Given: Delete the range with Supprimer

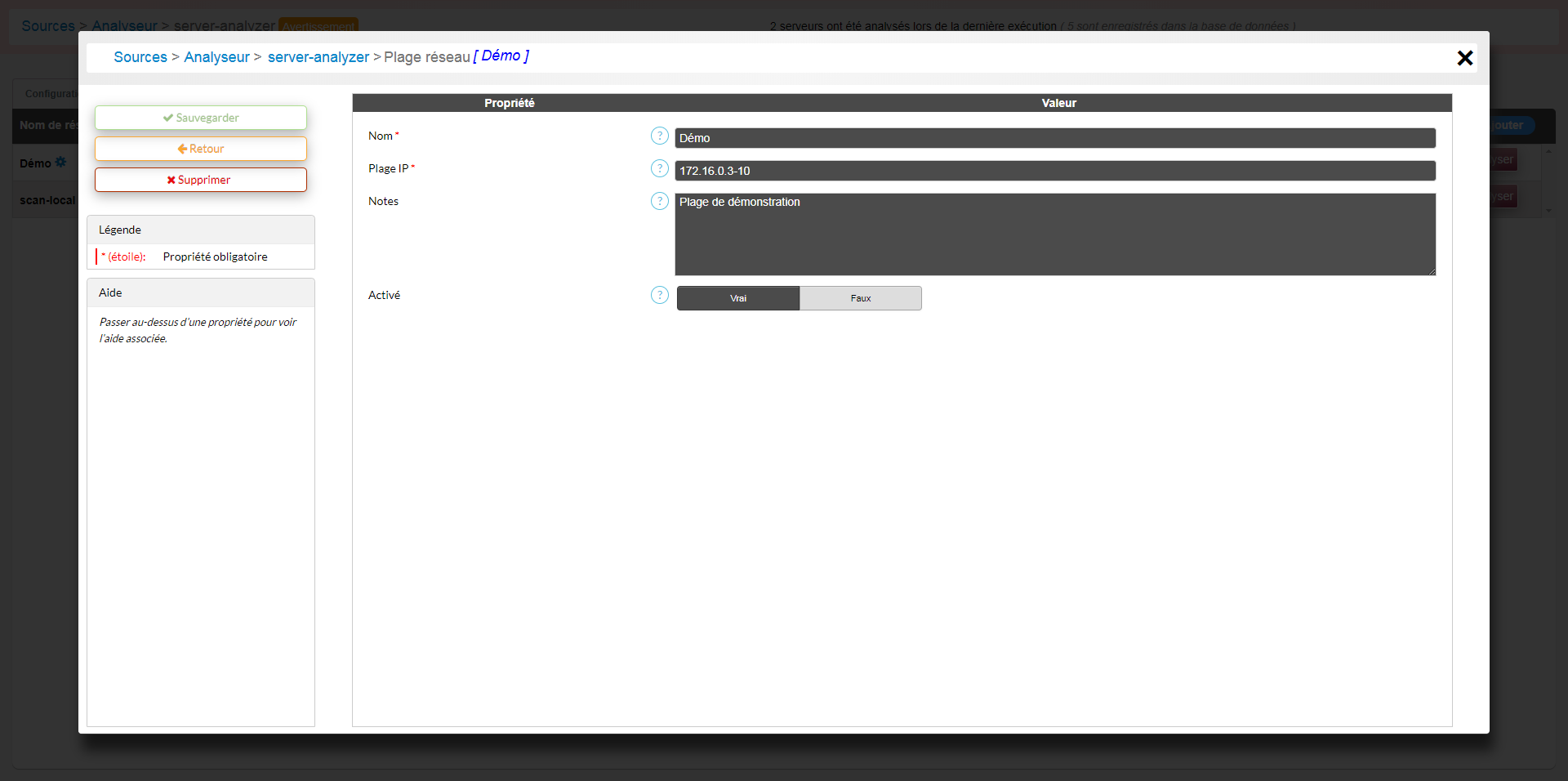Looking at the screenshot, I should (201, 180).
